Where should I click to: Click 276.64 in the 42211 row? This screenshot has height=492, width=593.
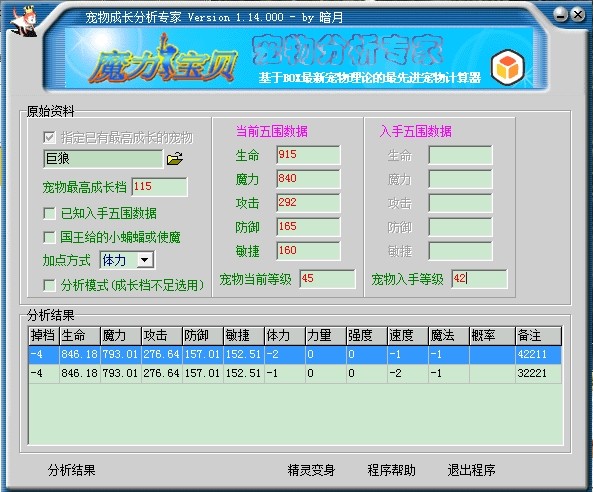[x=161, y=355]
